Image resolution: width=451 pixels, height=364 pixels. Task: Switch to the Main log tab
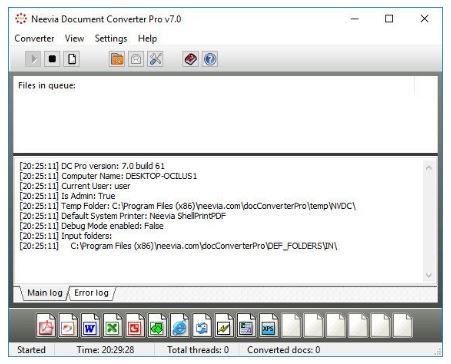point(45,293)
